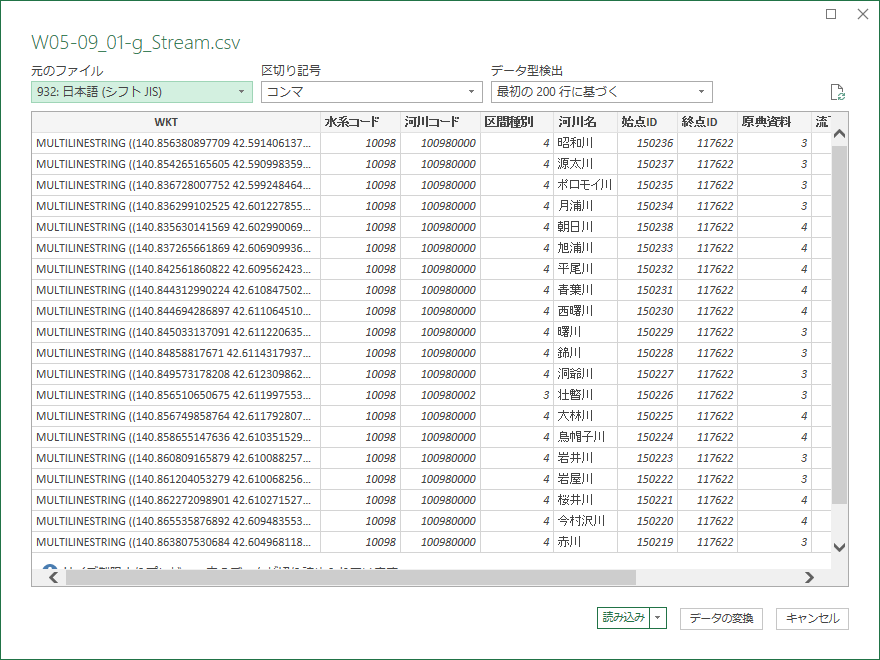This screenshot has width=880, height=660.
Task: Maximize the import dialog window
Action: coord(831,15)
